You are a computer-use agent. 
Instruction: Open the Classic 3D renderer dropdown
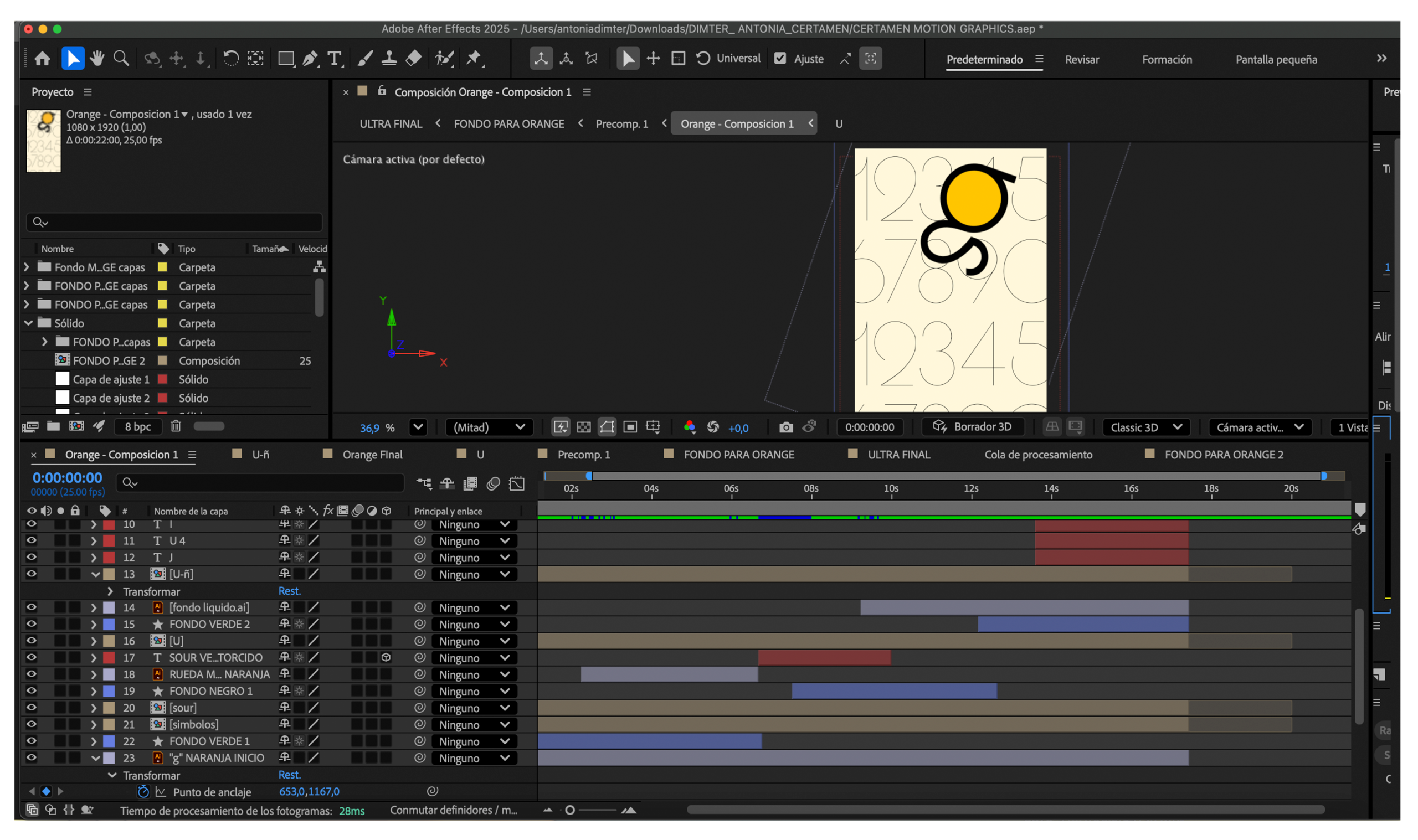1145,427
